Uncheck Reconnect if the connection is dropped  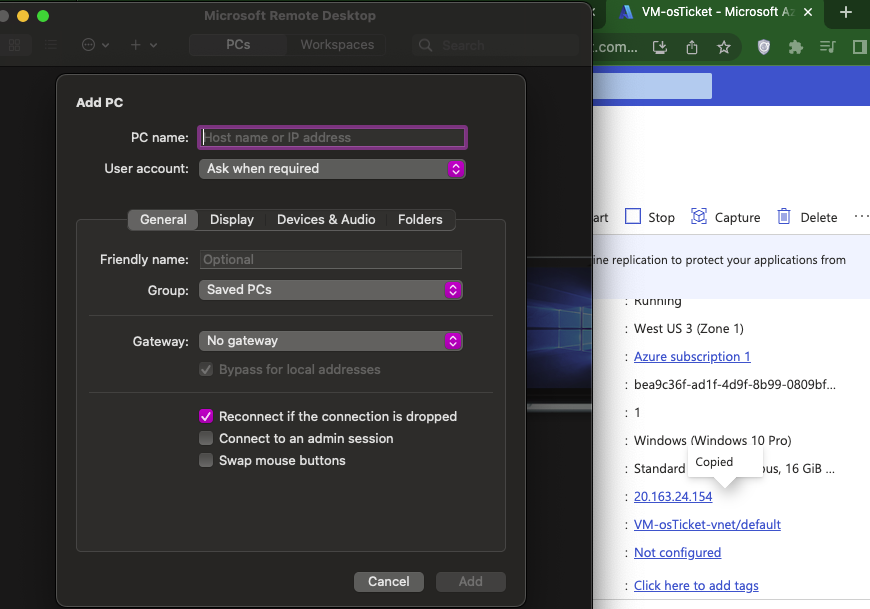(206, 416)
